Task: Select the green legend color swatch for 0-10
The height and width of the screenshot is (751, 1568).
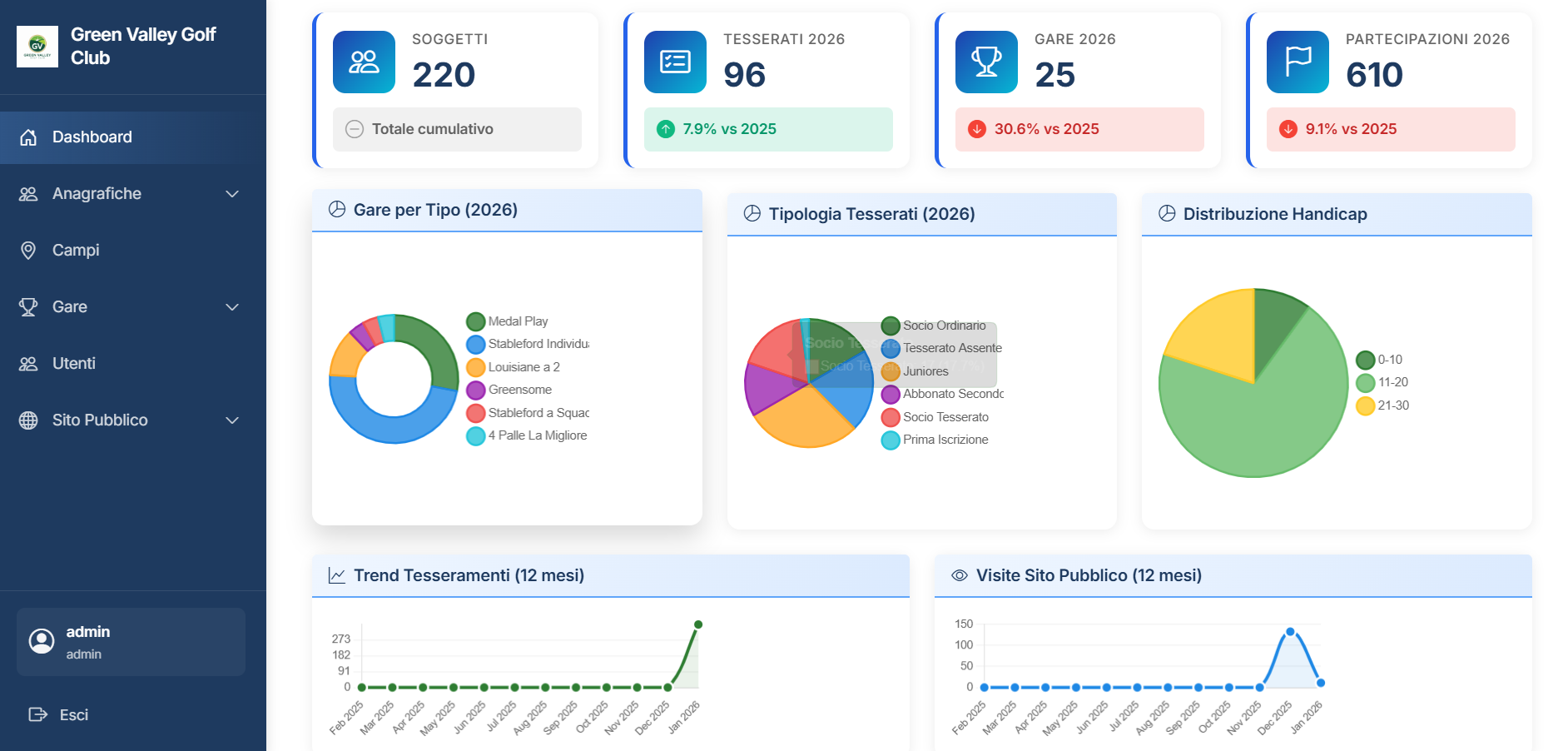Action: coord(1365,359)
